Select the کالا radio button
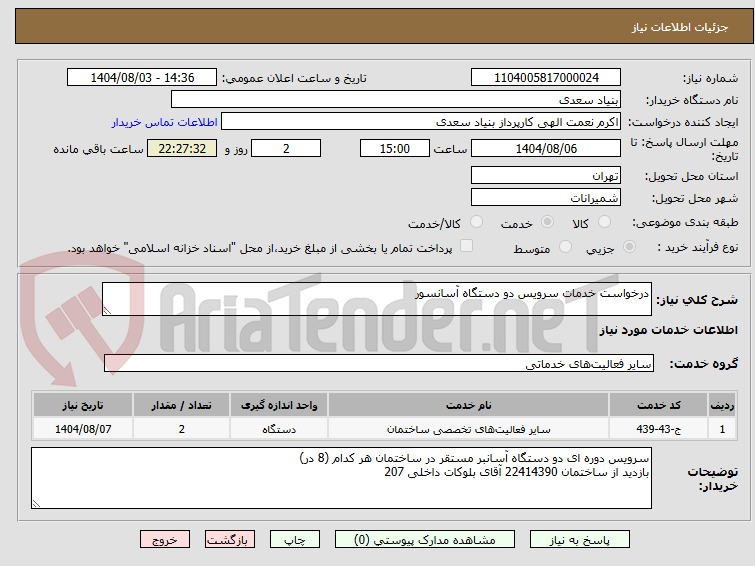 click(x=604, y=222)
